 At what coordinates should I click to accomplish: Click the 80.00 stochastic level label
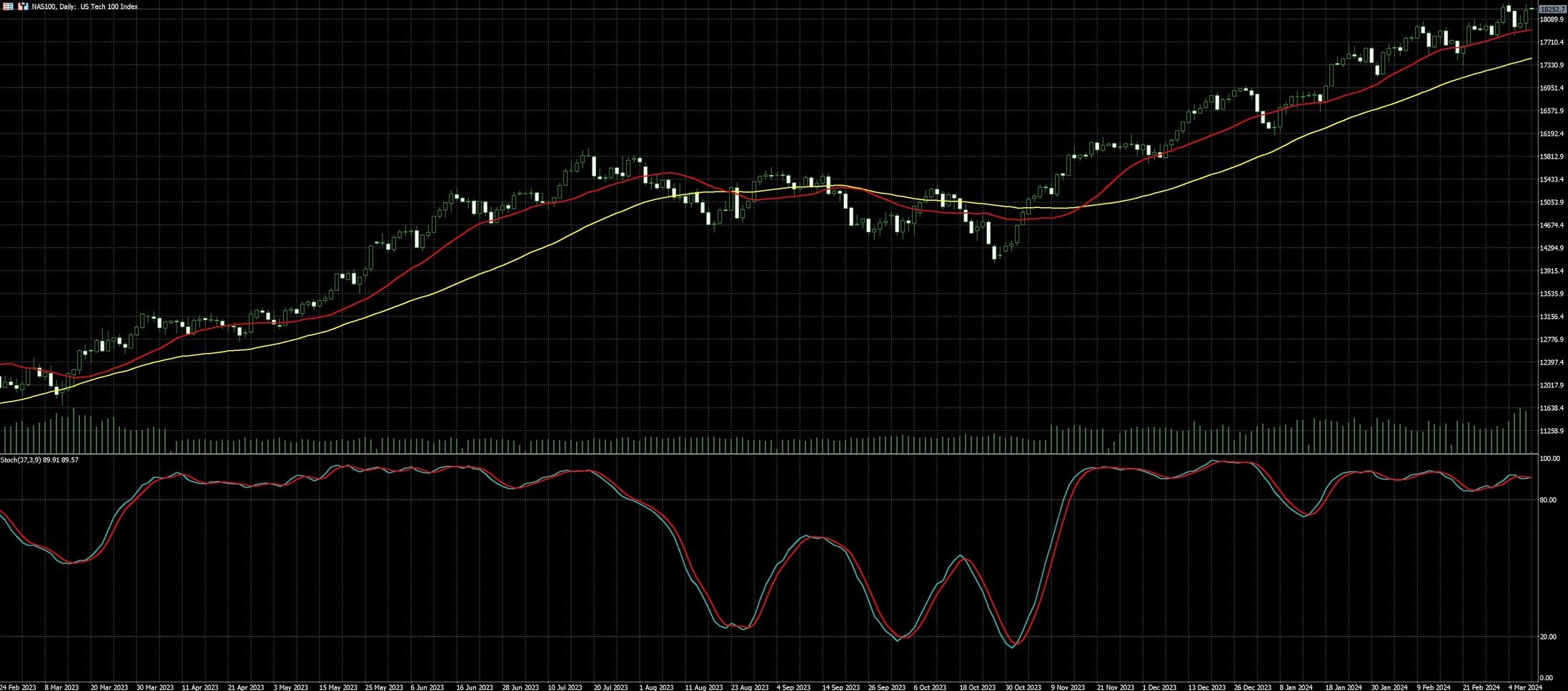pyautogui.click(x=1547, y=499)
